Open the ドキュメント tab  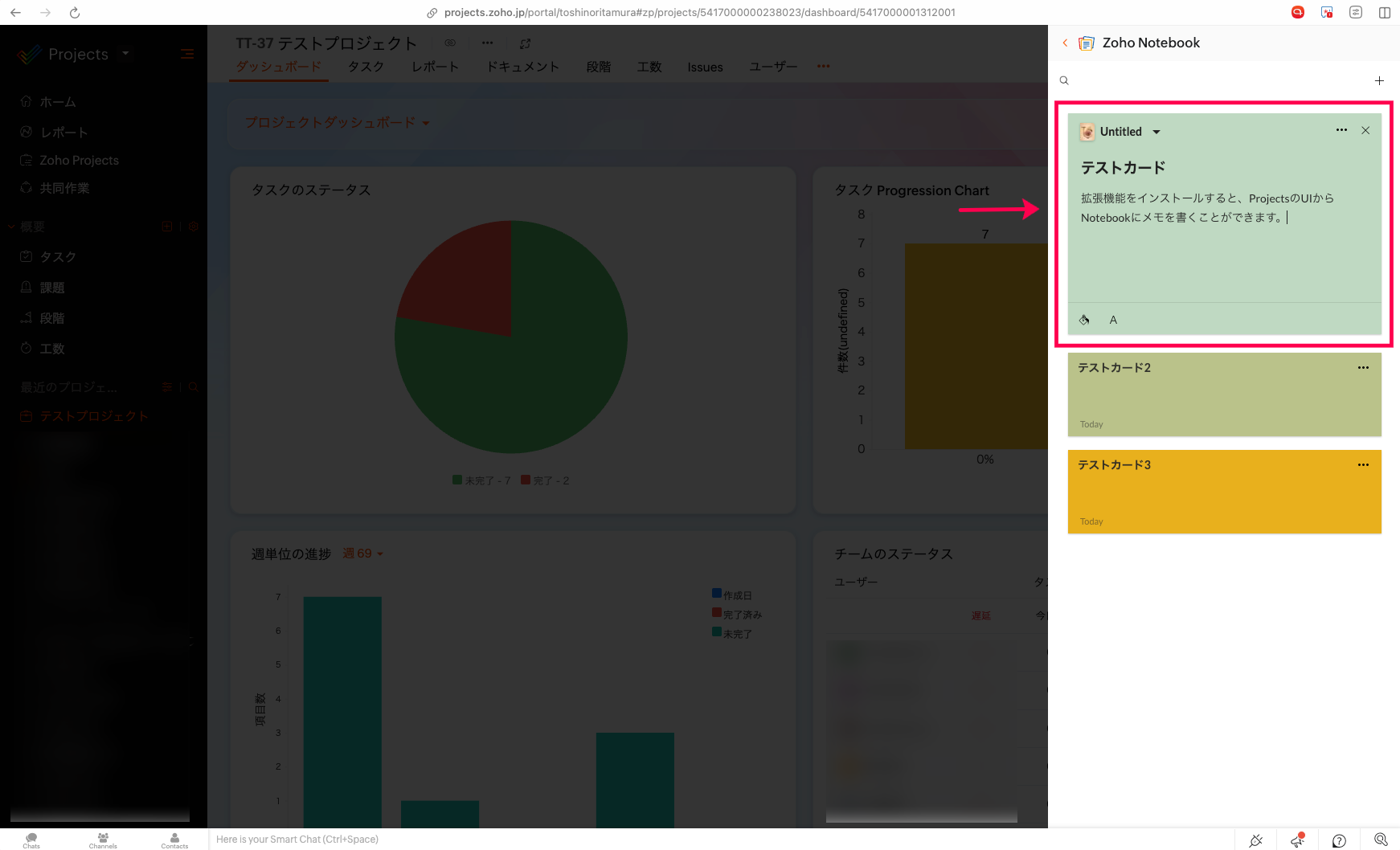coord(522,67)
